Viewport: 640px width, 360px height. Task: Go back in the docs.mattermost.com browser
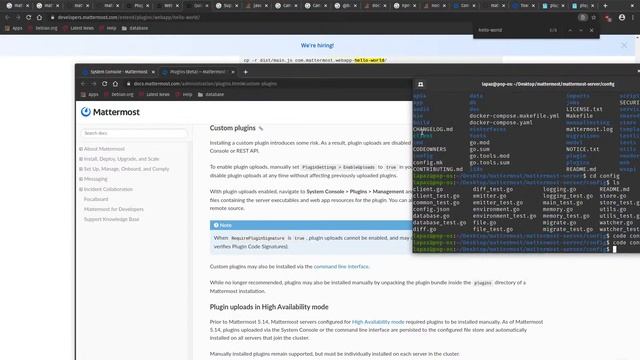pos(83,84)
